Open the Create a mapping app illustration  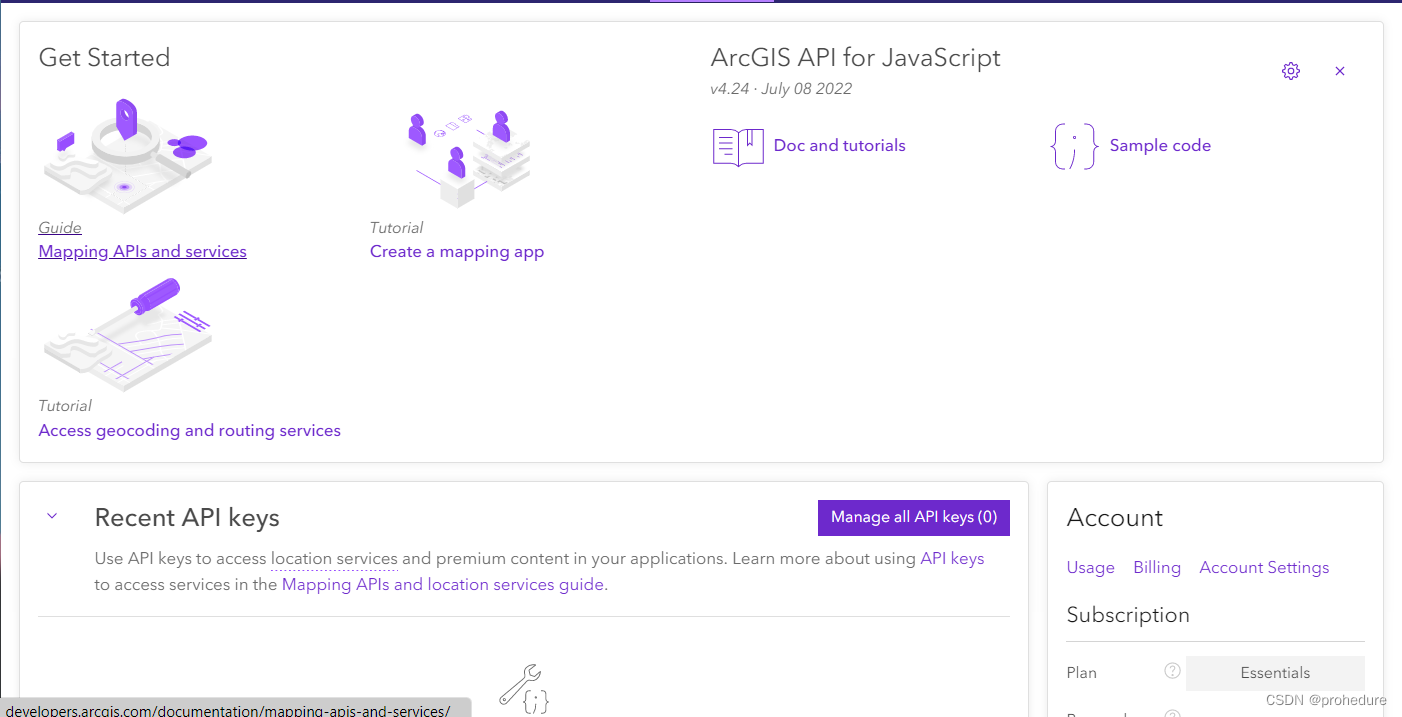pos(470,158)
